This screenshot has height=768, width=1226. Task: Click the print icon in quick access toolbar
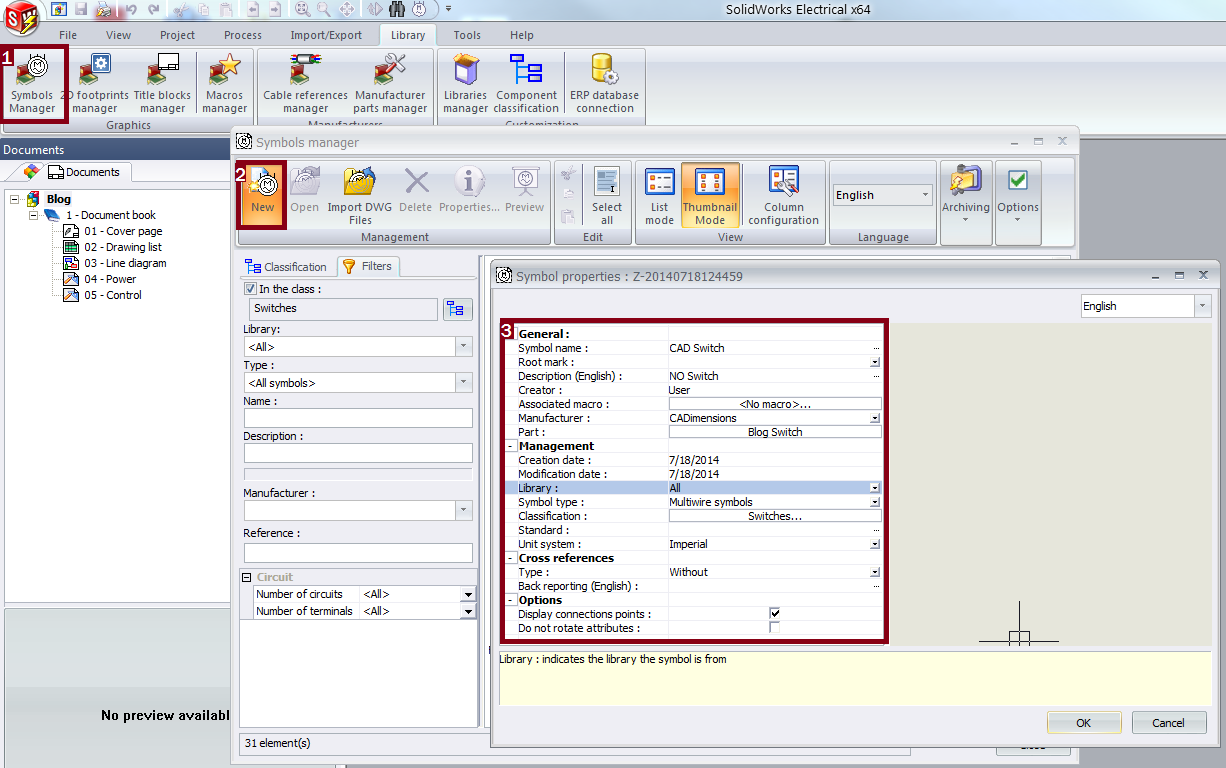[103, 9]
